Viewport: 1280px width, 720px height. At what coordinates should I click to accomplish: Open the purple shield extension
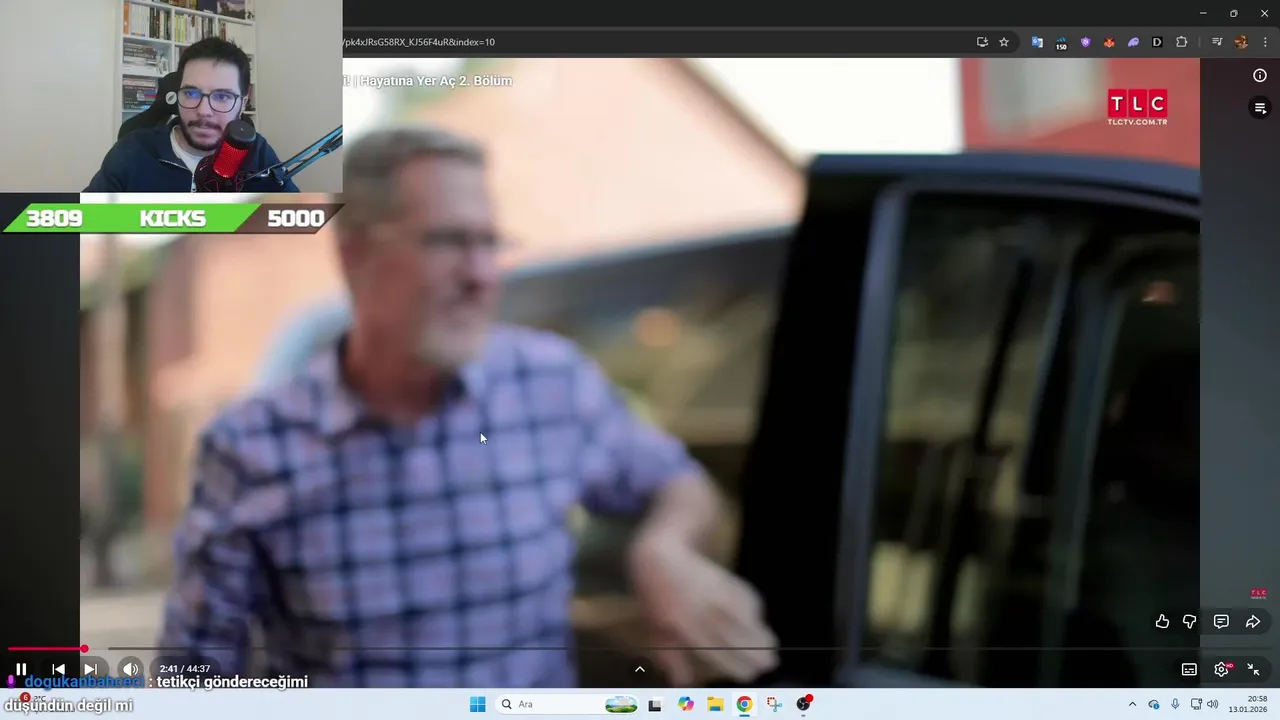tap(1085, 42)
